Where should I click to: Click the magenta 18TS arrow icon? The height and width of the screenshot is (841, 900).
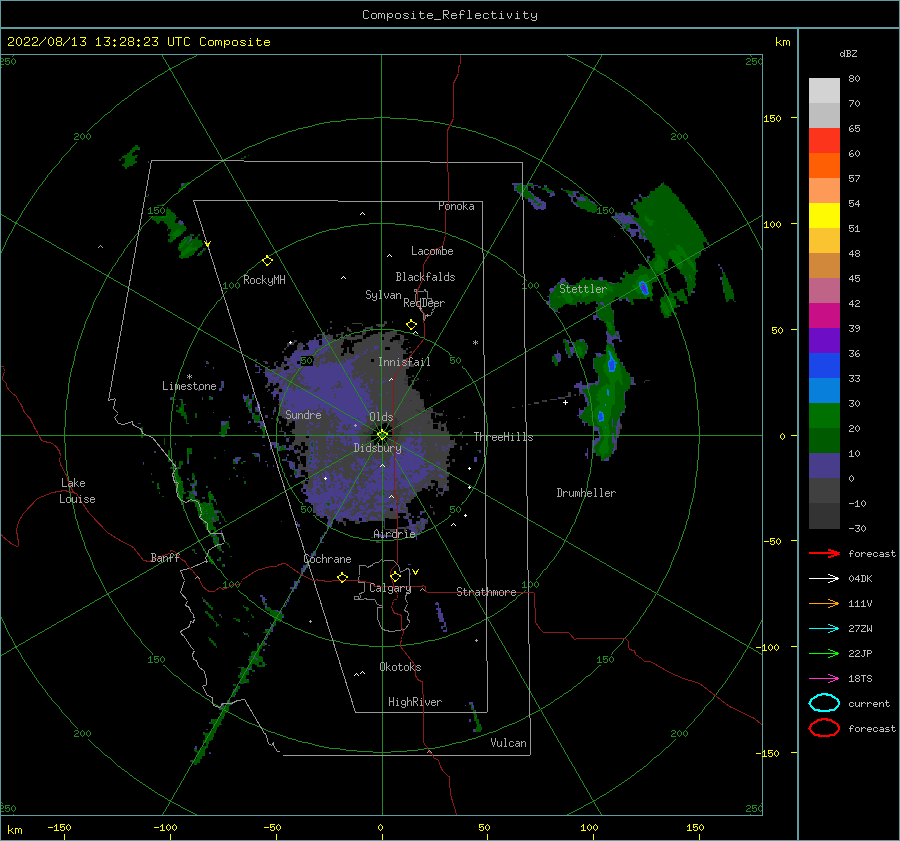click(824, 679)
